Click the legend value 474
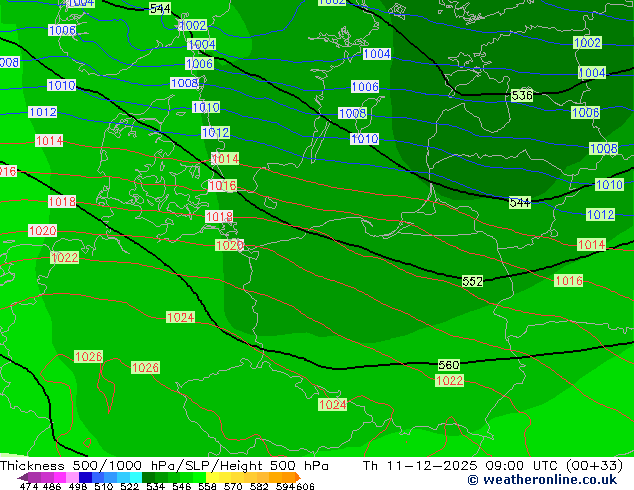The width and height of the screenshot is (634, 490). point(29,486)
